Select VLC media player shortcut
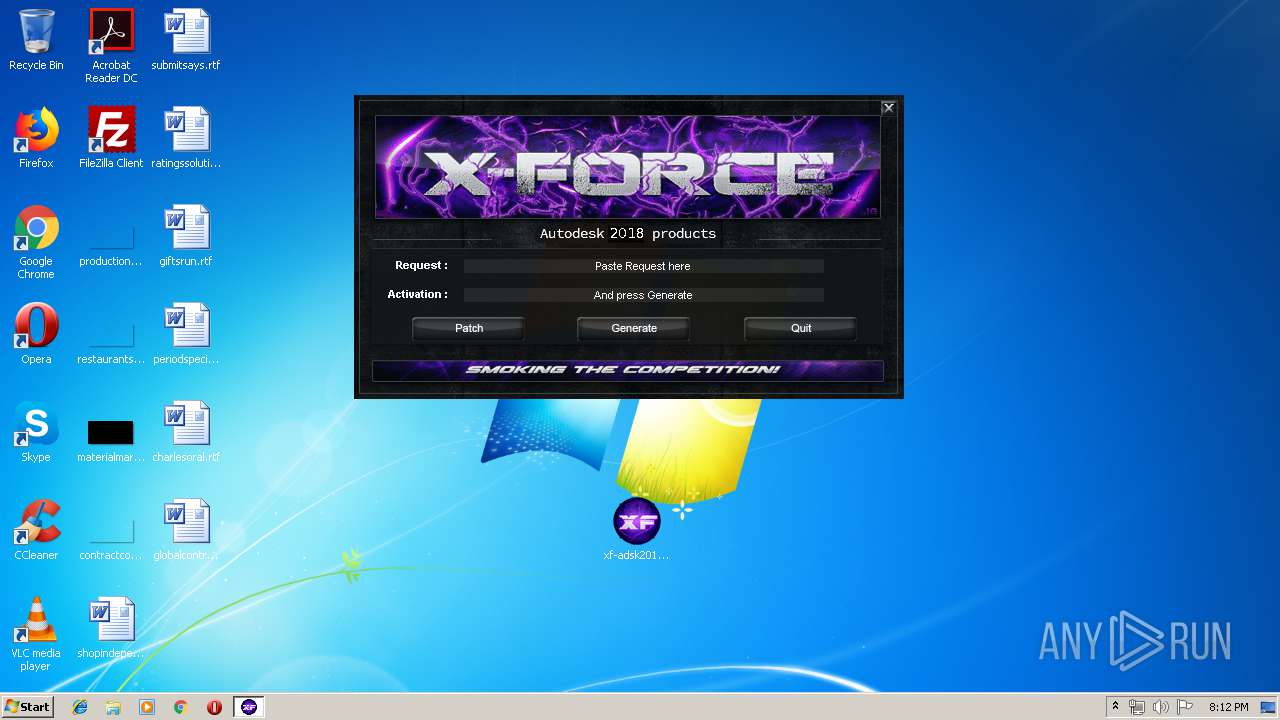The width and height of the screenshot is (1280, 720). point(36,634)
